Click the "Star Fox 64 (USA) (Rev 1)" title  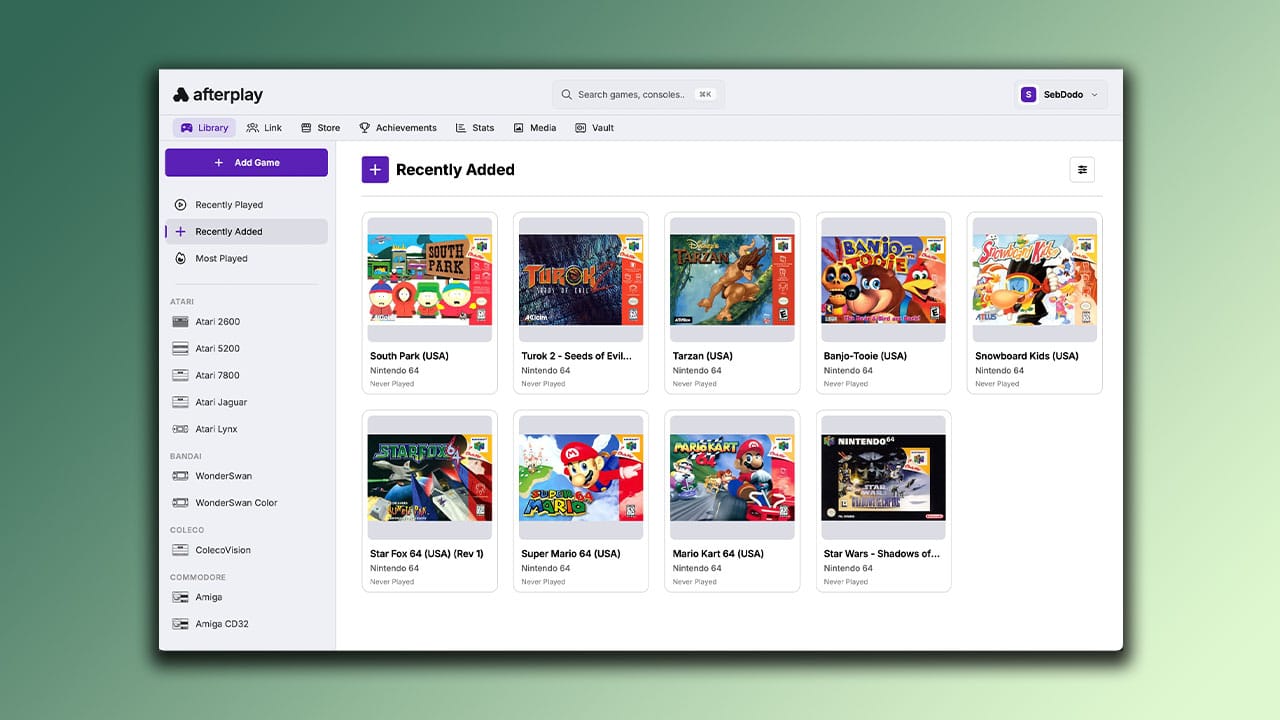[x=427, y=554]
